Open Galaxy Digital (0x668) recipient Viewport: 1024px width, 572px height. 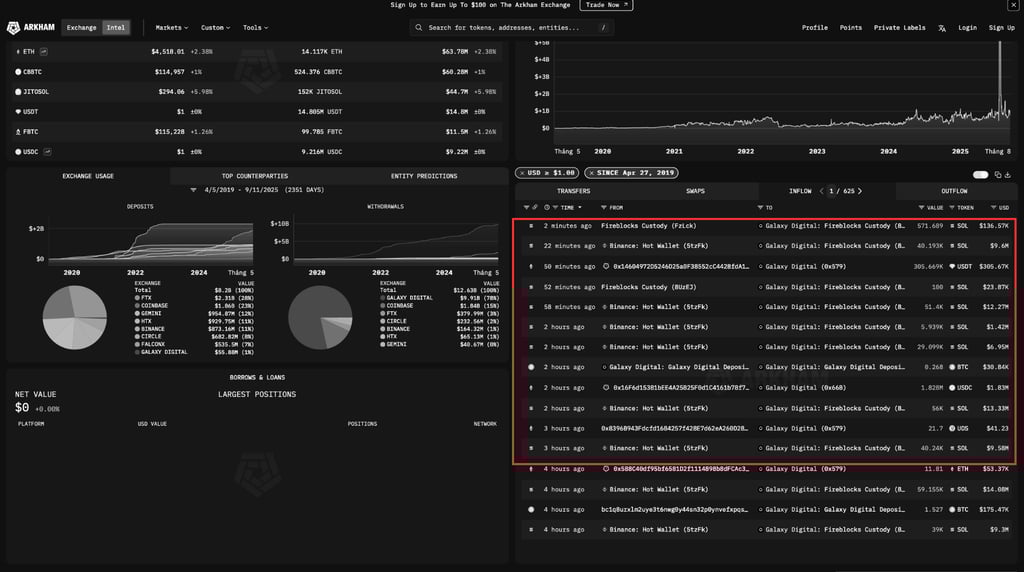coord(805,388)
